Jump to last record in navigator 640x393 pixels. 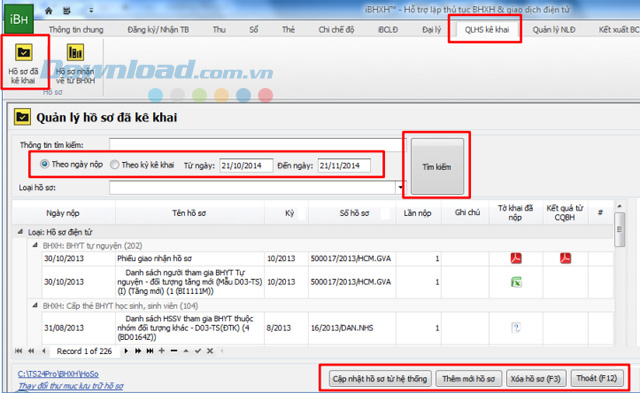pos(150,351)
